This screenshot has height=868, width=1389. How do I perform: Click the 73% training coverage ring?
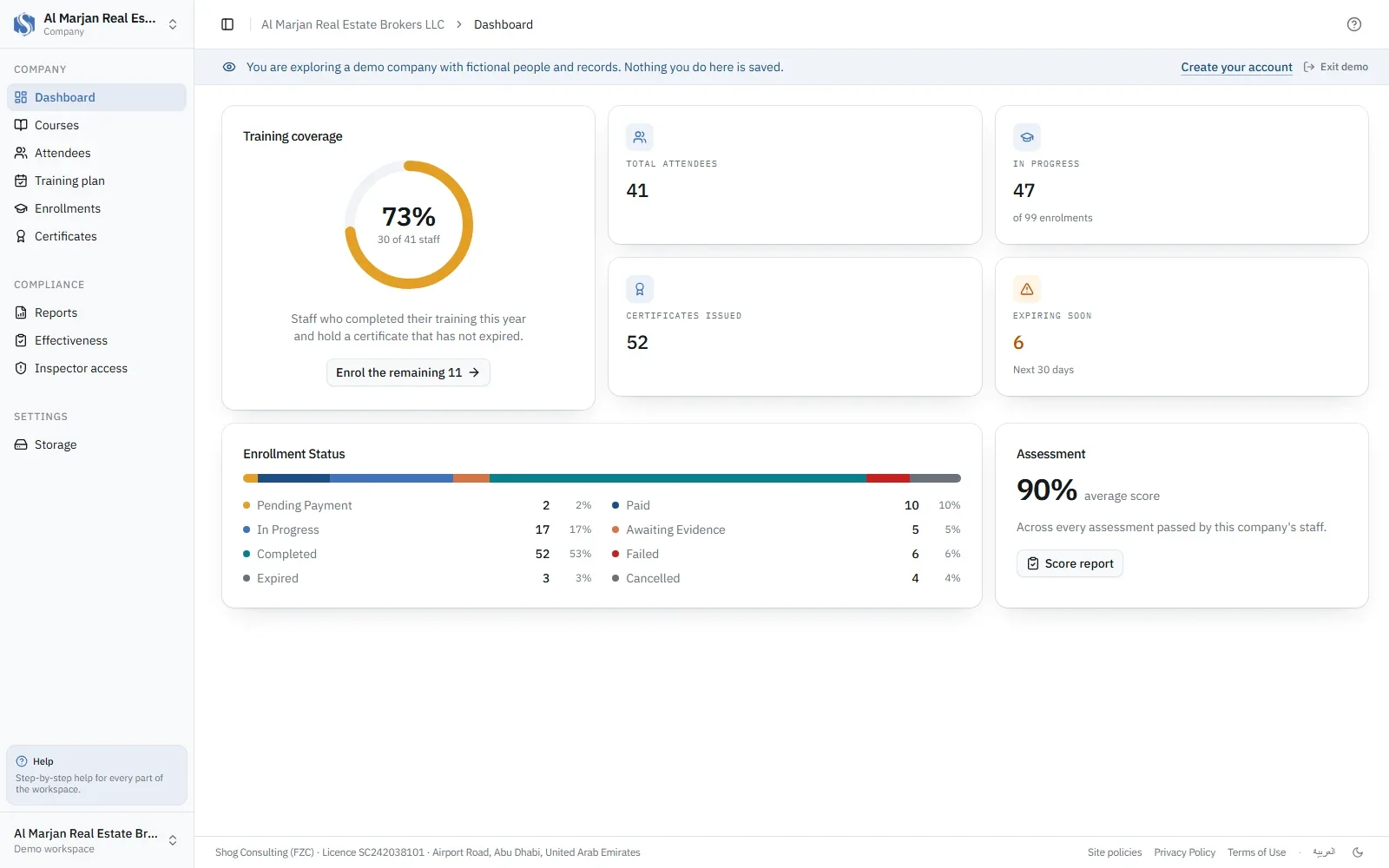click(x=409, y=225)
